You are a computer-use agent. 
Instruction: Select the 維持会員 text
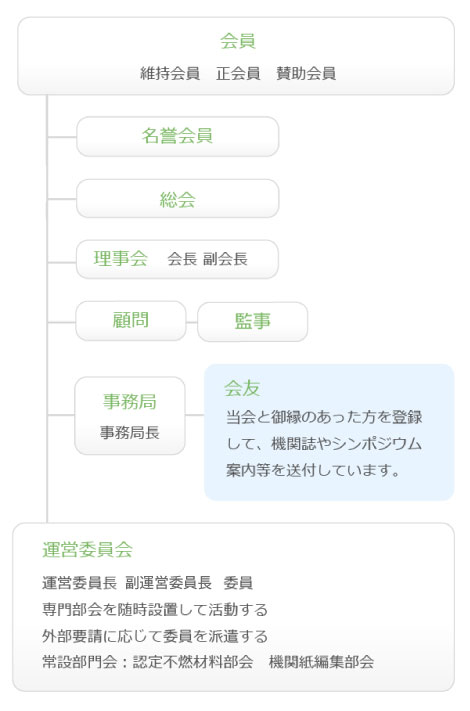click(170, 73)
